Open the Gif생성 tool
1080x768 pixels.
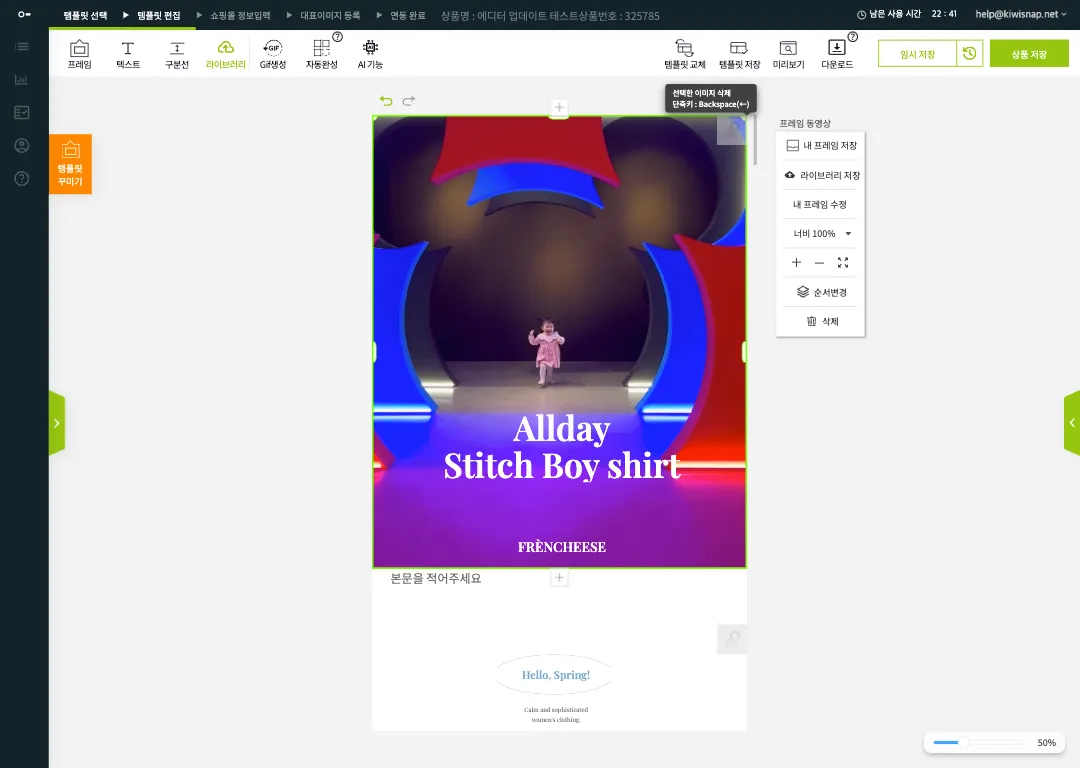tap(273, 54)
